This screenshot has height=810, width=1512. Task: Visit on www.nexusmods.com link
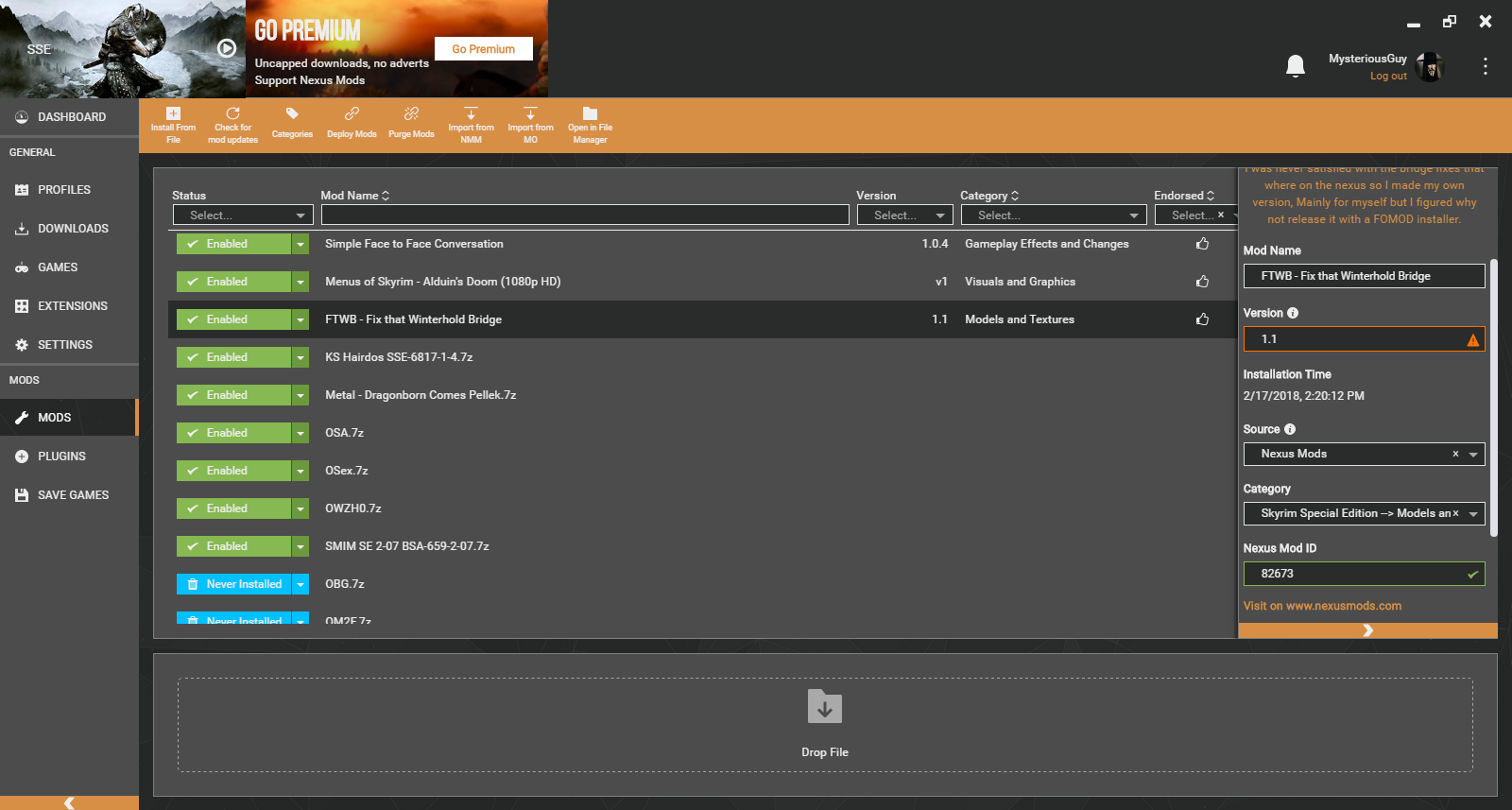pyautogui.click(x=1322, y=606)
